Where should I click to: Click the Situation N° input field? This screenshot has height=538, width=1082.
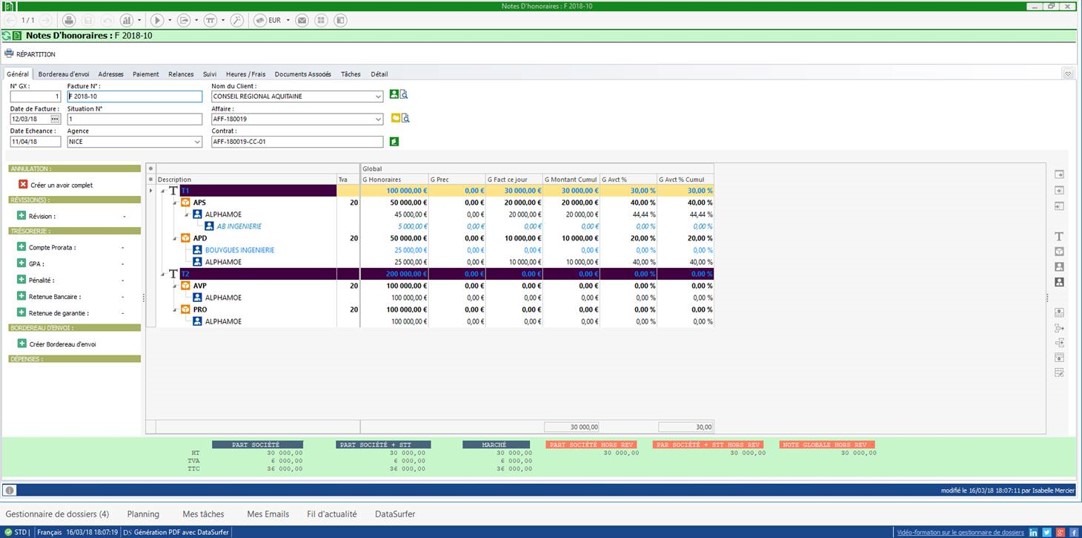[x=135, y=119]
